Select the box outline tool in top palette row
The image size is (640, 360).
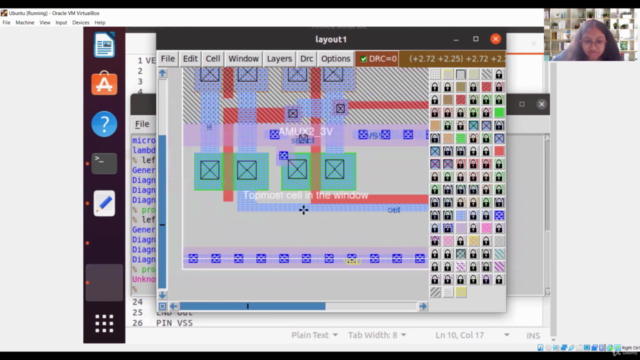(461, 74)
